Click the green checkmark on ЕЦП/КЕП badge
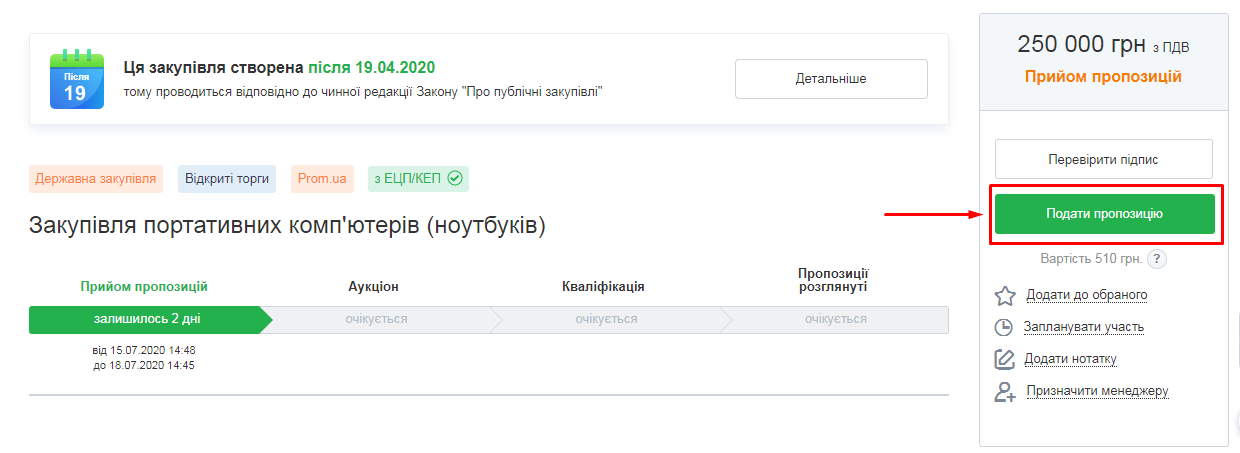This screenshot has width=1240, height=453. [455, 179]
